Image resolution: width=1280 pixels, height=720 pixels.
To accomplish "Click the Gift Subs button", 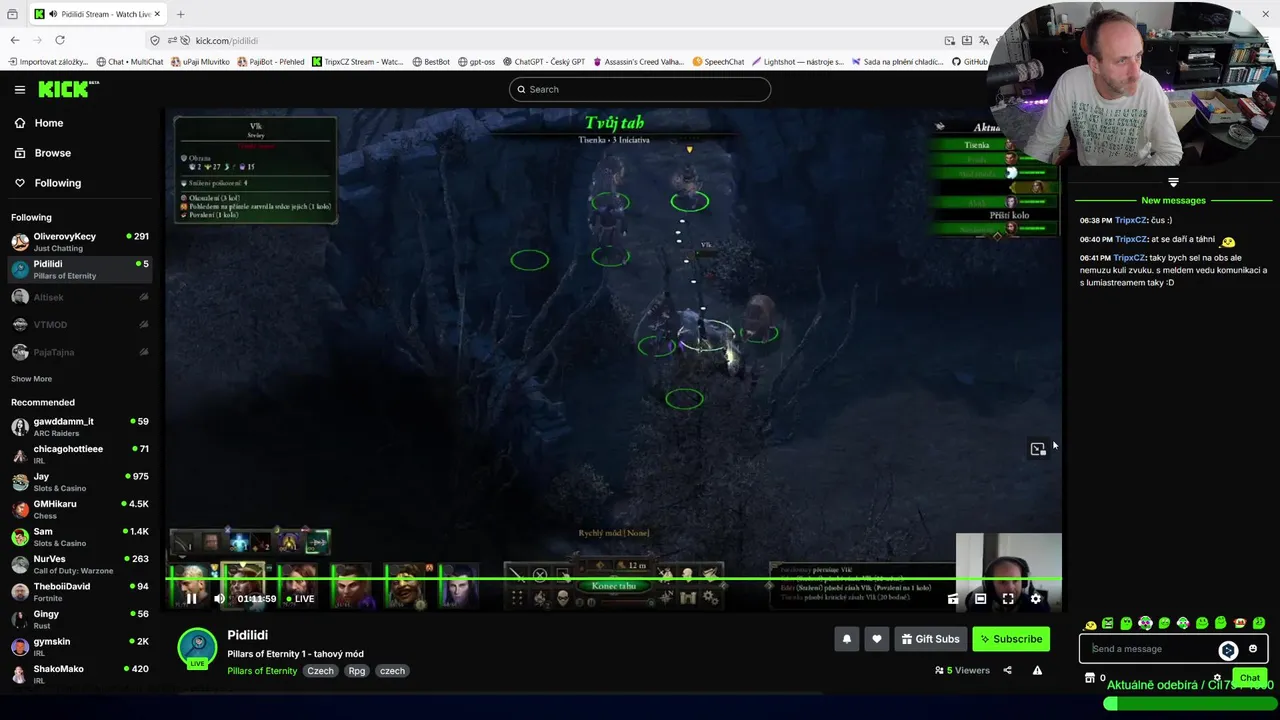I will [x=930, y=639].
